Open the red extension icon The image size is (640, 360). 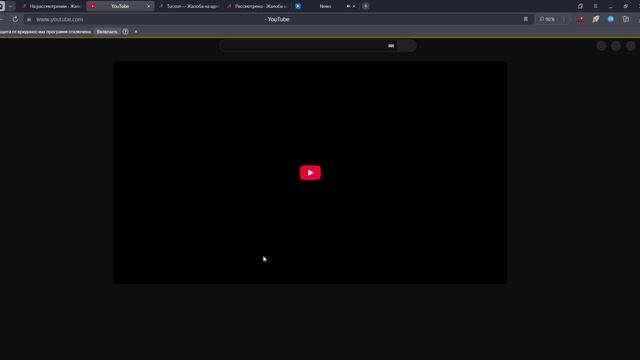coord(580,19)
